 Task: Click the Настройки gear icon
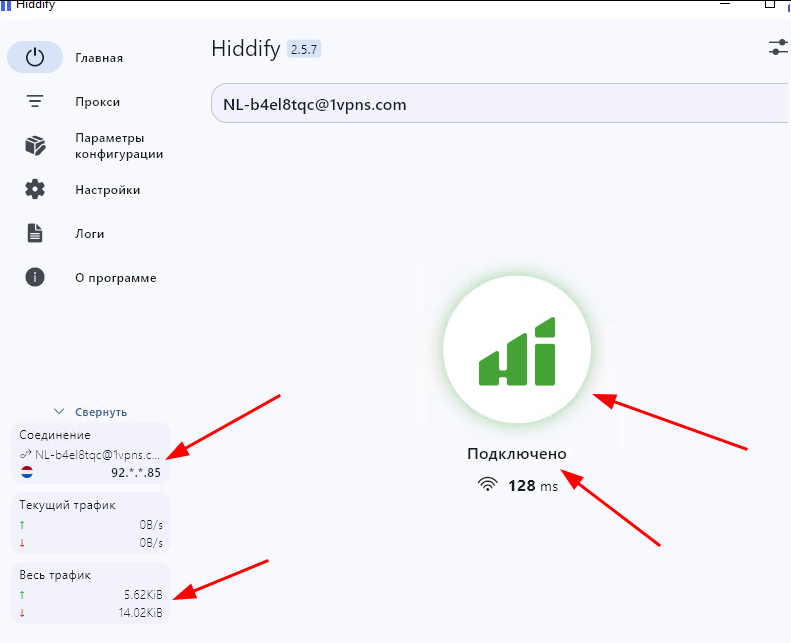click(x=35, y=189)
